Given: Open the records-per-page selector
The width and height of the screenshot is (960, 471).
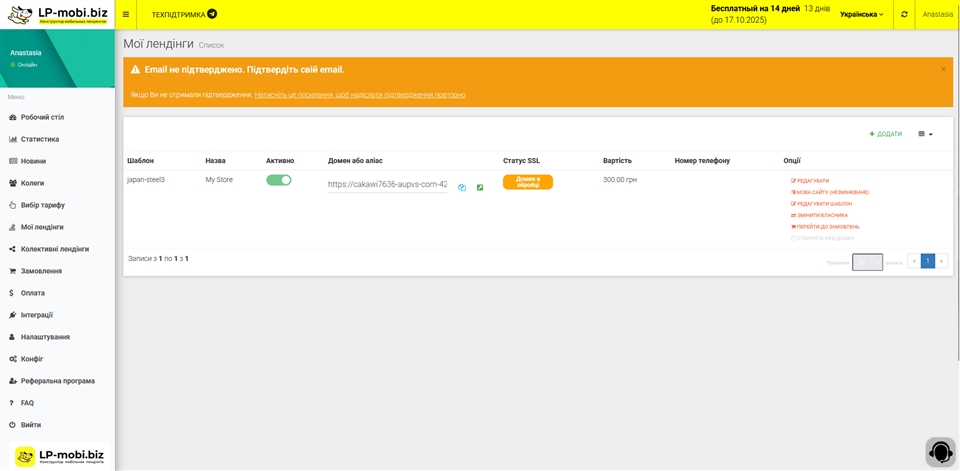Looking at the screenshot, I should click(867, 262).
